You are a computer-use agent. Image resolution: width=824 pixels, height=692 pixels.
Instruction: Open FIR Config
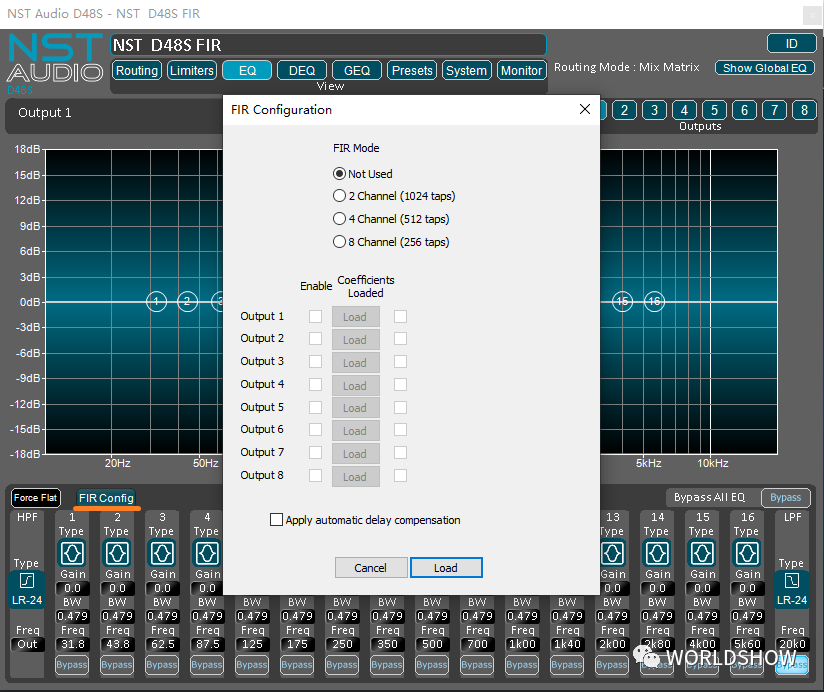(106, 498)
